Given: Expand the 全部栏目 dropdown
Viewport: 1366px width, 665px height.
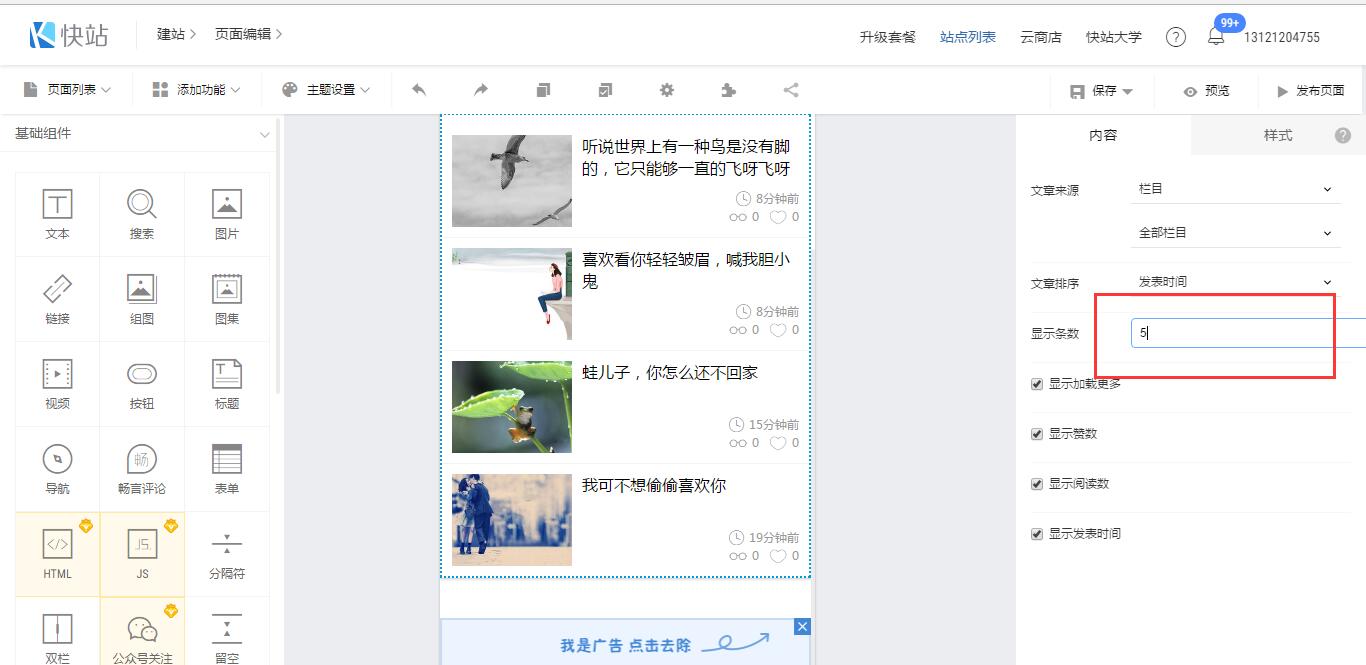Looking at the screenshot, I should click(x=1235, y=233).
